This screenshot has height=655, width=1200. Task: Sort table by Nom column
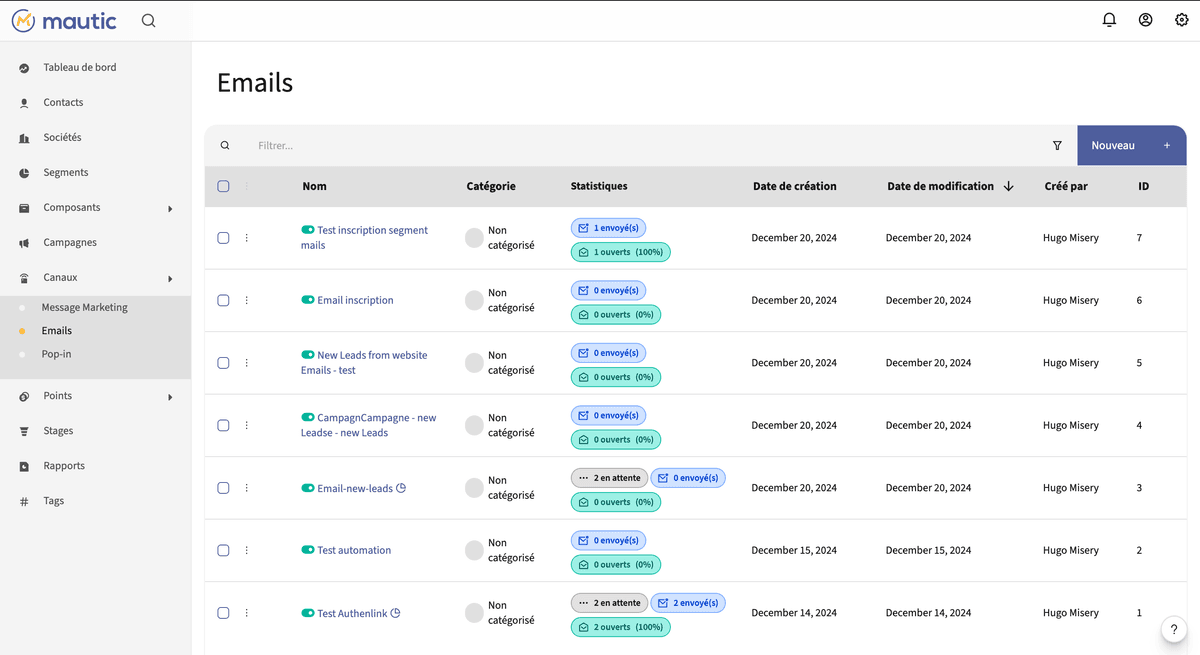click(x=314, y=186)
